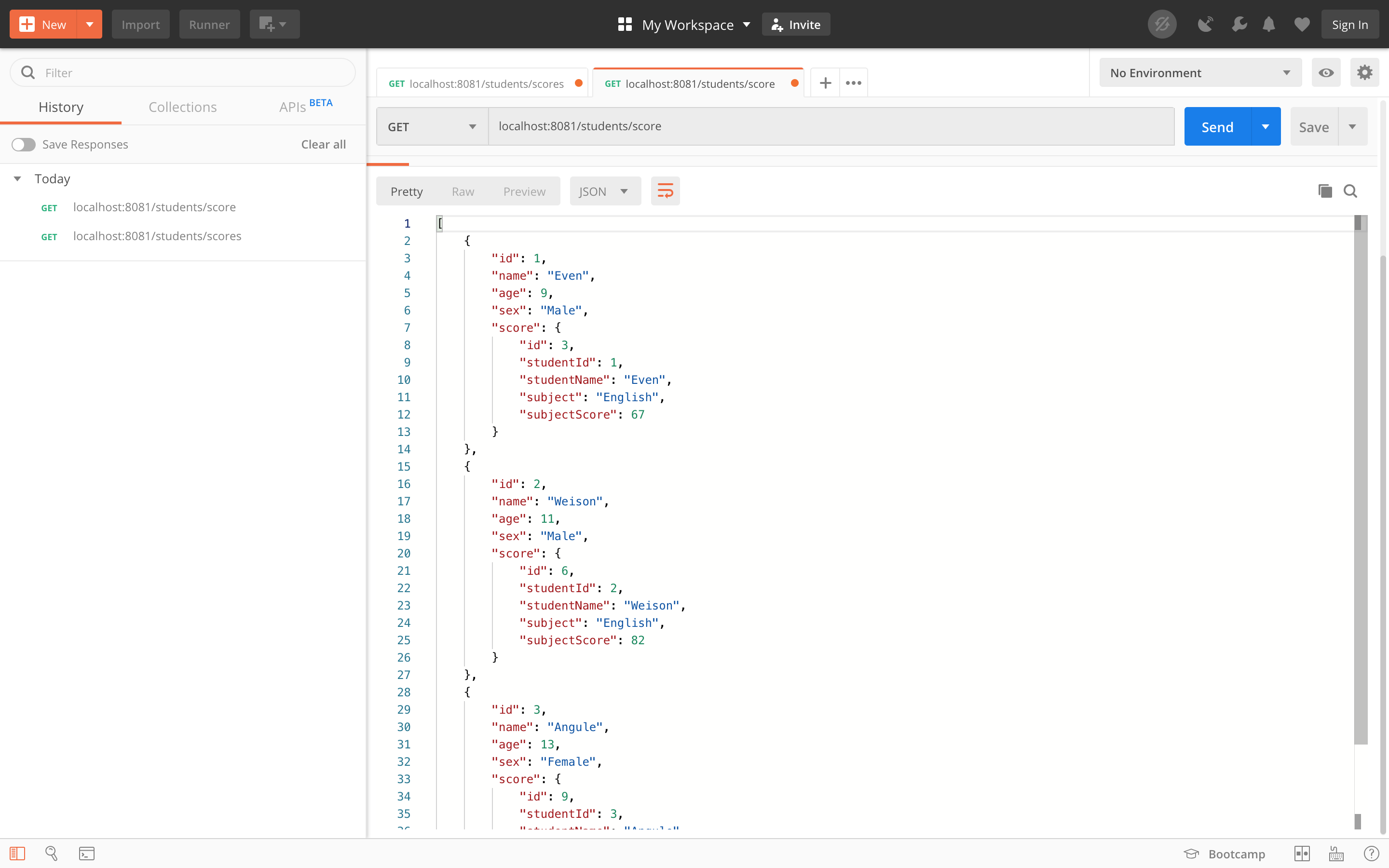Click the notifications bell icon
This screenshot has height=868, width=1389.
click(x=1268, y=25)
